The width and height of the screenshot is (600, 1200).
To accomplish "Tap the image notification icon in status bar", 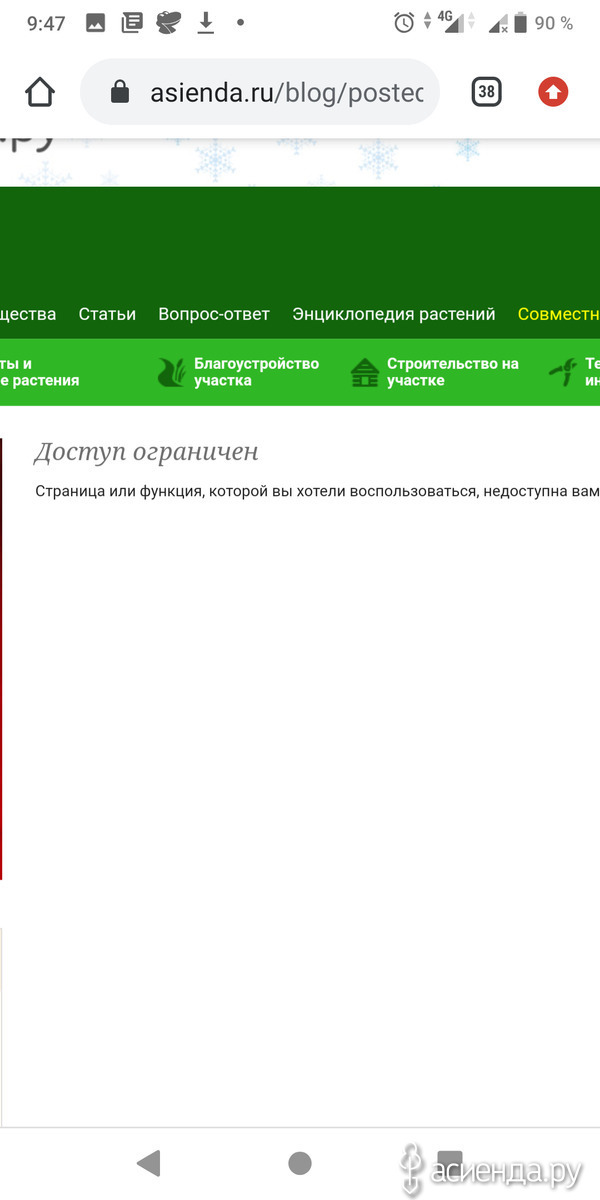I will tap(96, 23).
